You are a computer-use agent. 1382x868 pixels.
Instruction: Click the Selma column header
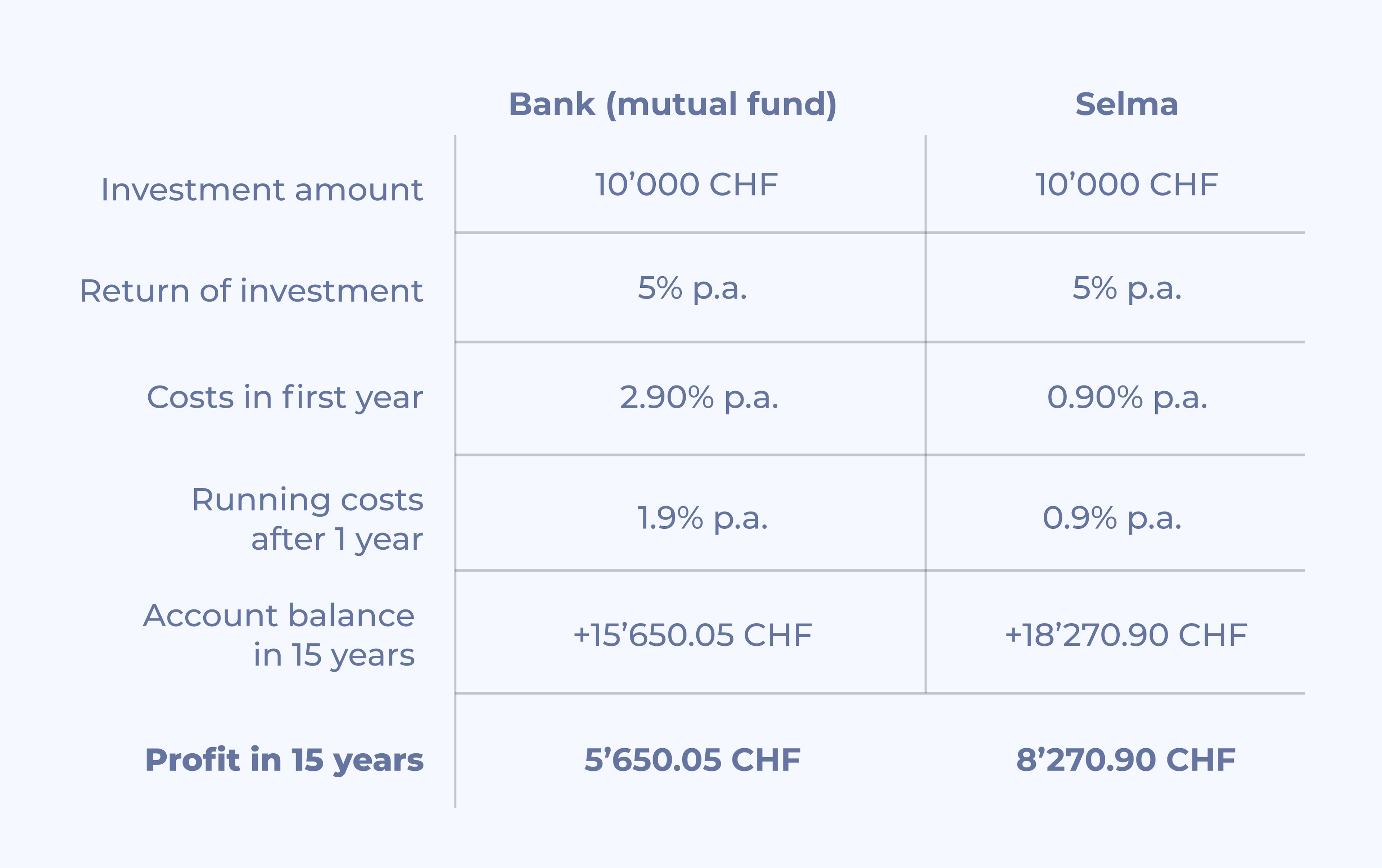pyautogui.click(x=1126, y=104)
